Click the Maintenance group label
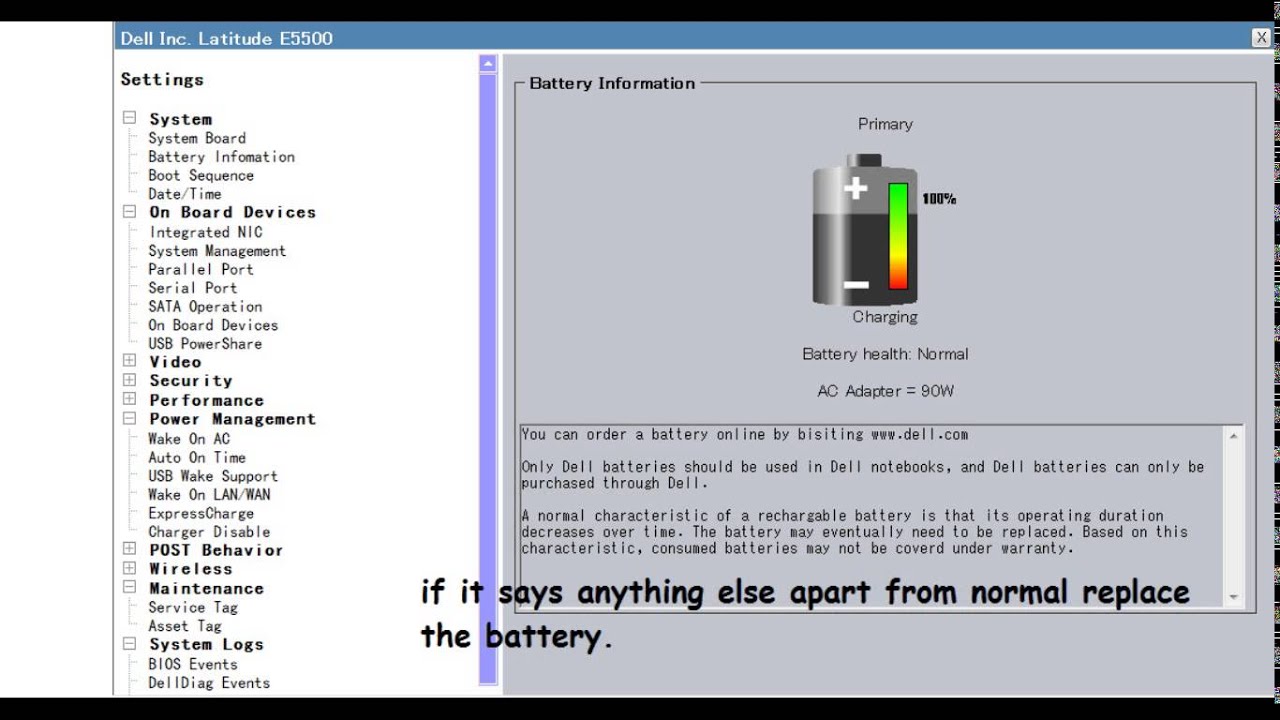 click(x=207, y=588)
